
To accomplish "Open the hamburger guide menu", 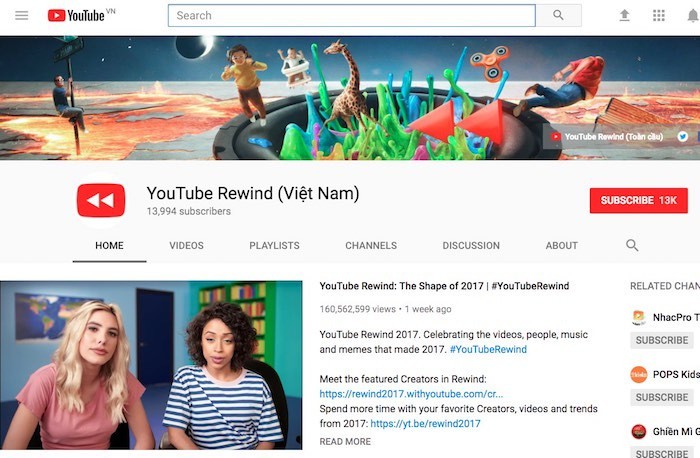I will click(x=21, y=16).
